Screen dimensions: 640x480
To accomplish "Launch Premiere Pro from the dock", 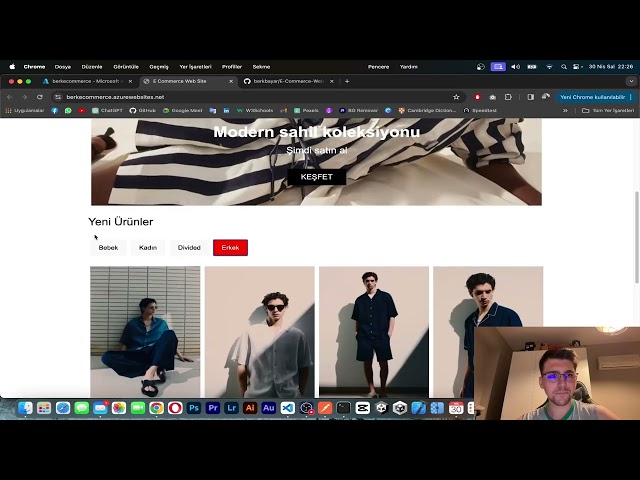I will (x=213, y=408).
